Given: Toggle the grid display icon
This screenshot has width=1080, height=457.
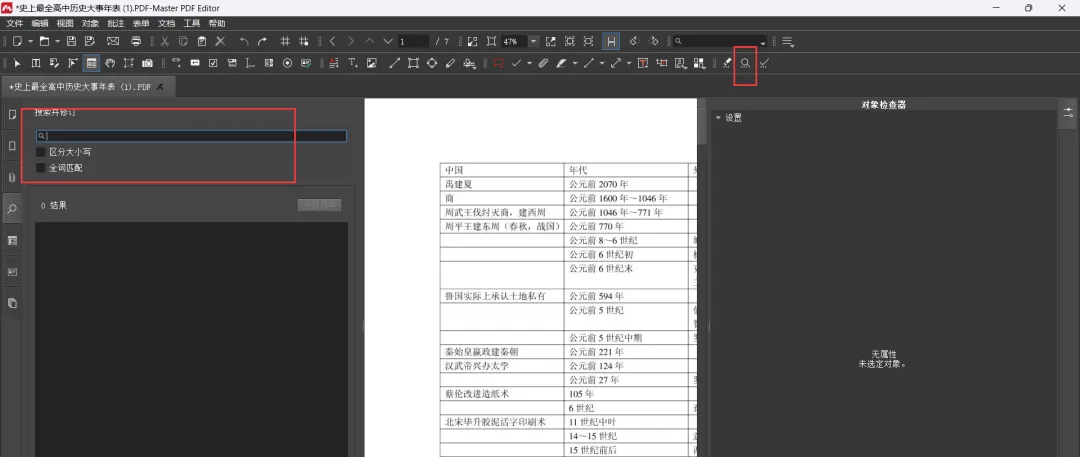Looking at the screenshot, I should tap(286, 41).
